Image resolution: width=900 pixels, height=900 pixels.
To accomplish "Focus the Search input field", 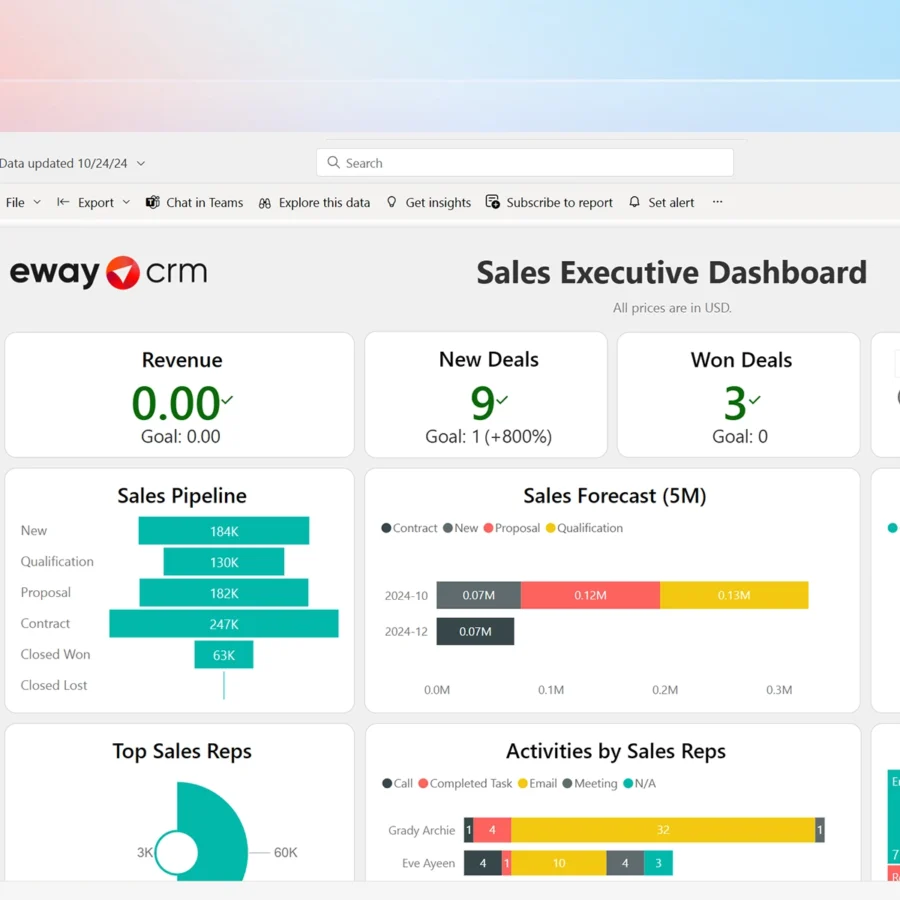I will pyautogui.click(x=530, y=163).
